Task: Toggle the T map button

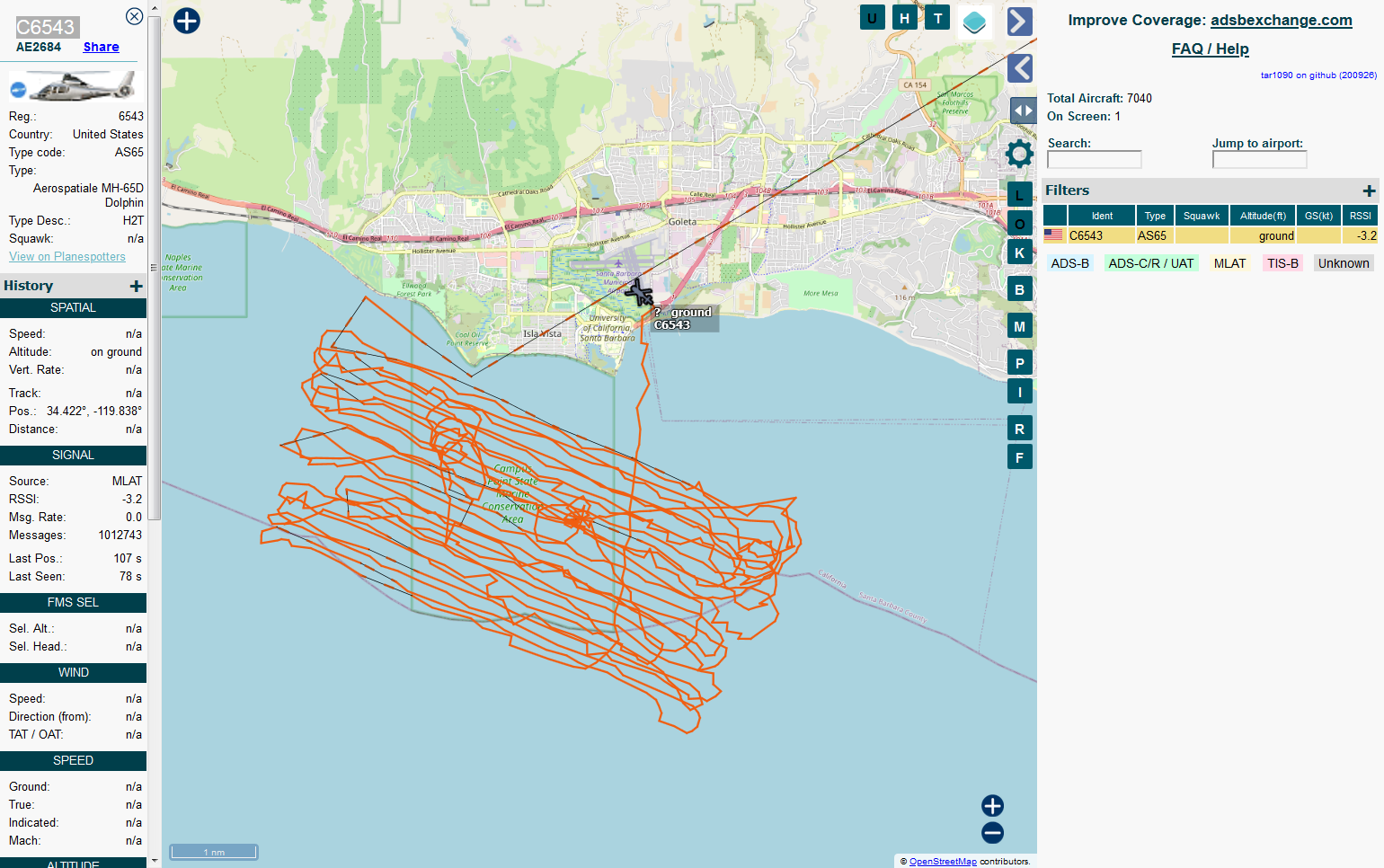Action: point(937,18)
